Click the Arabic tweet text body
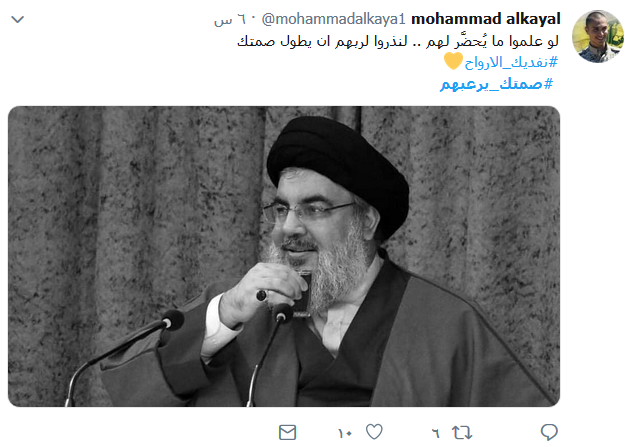The height and width of the screenshot is (447, 637). [x=398, y=41]
